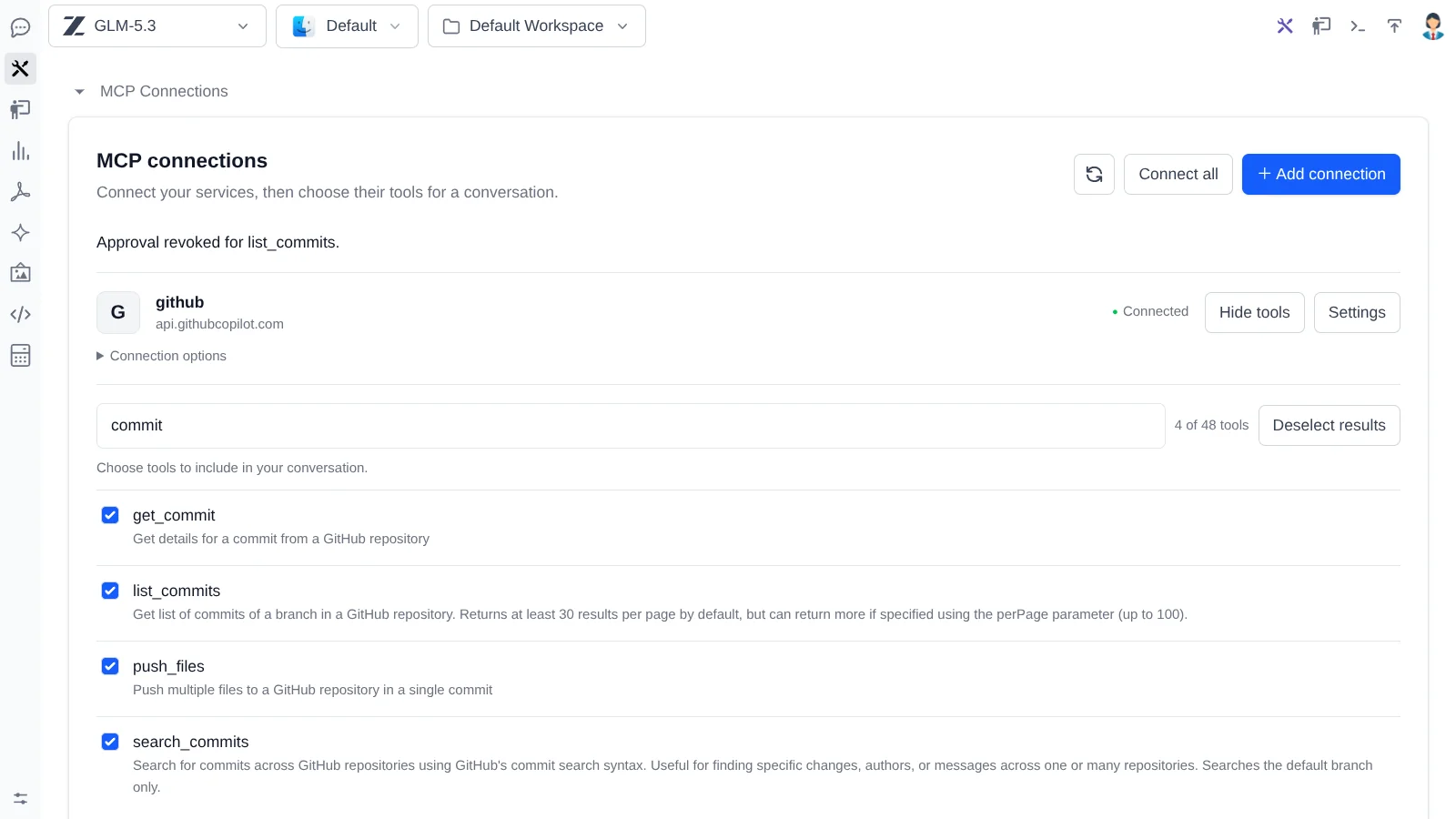1456x819 pixels.
Task: Open the sliders settings icon at bottom
Action: point(20,798)
